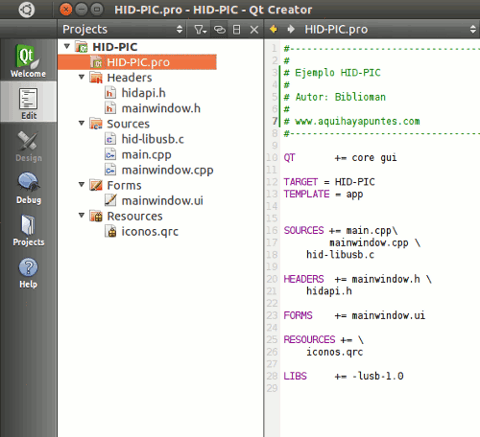Open the Projects view selector dropdown
The width and height of the screenshot is (480, 437).
(123, 29)
